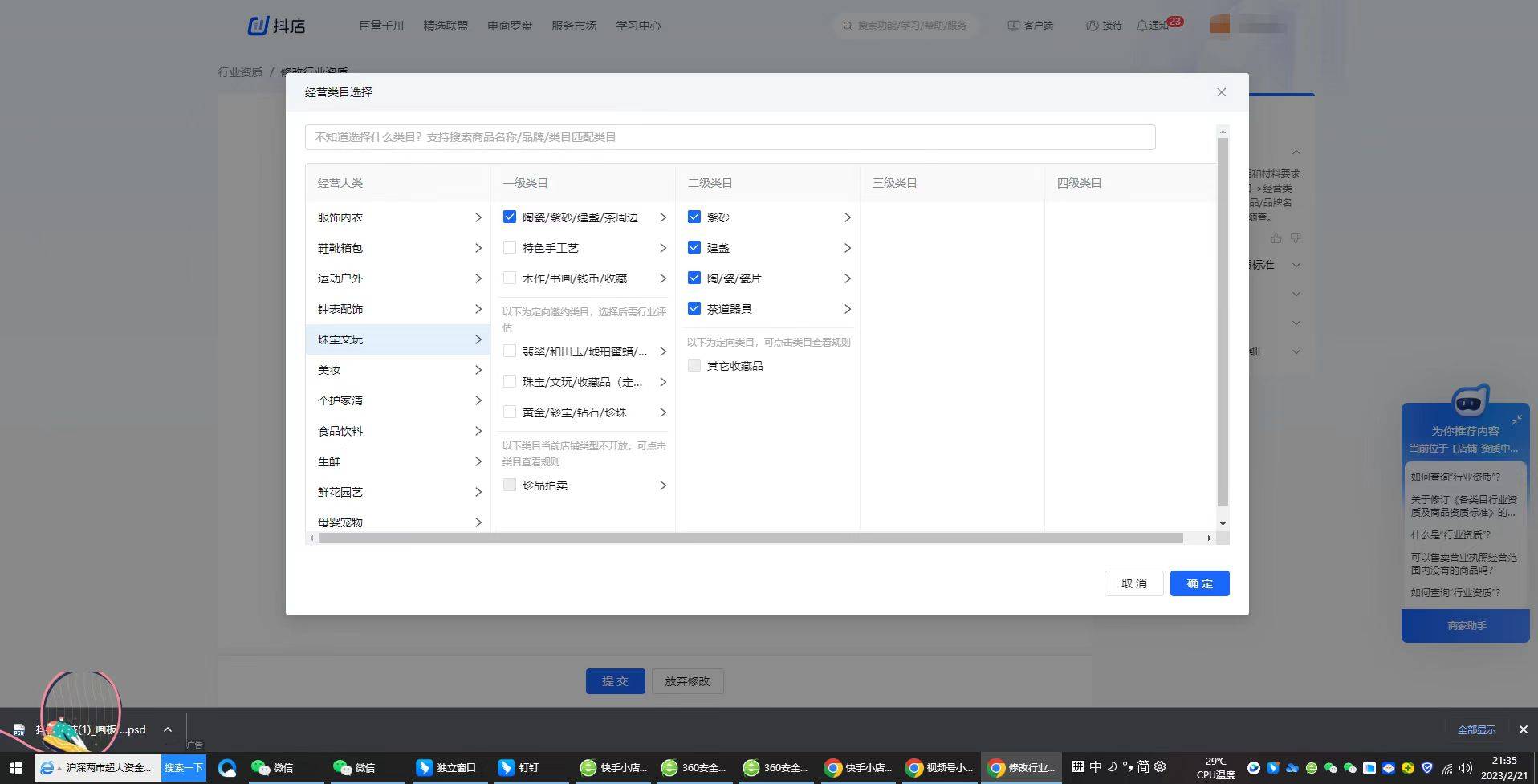The image size is (1538, 784).
Task: Click the 抖店 logo
Action: point(275,25)
